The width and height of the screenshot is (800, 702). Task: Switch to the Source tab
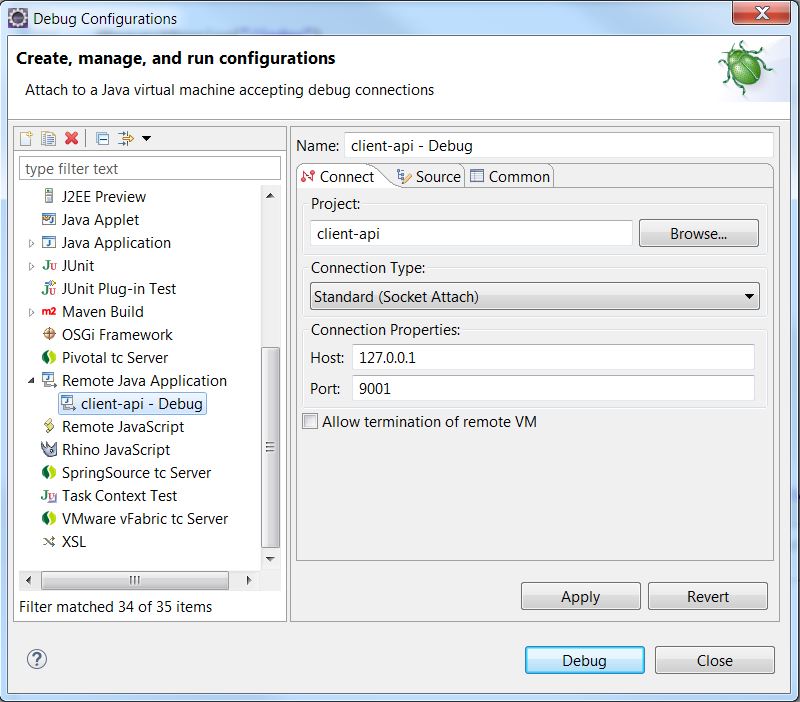(429, 177)
